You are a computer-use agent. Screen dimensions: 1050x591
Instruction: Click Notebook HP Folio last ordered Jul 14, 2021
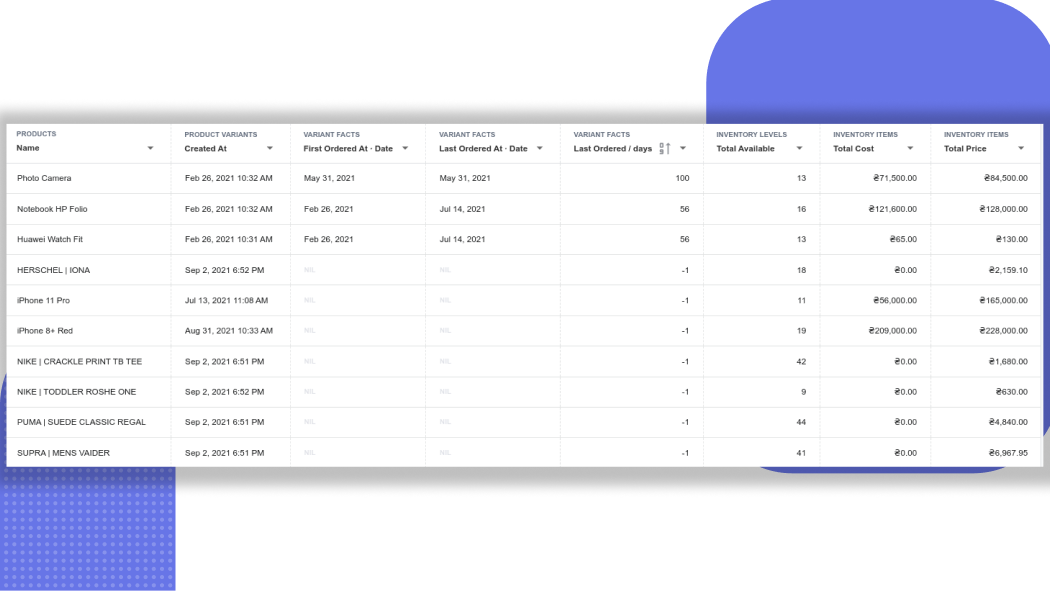point(462,209)
